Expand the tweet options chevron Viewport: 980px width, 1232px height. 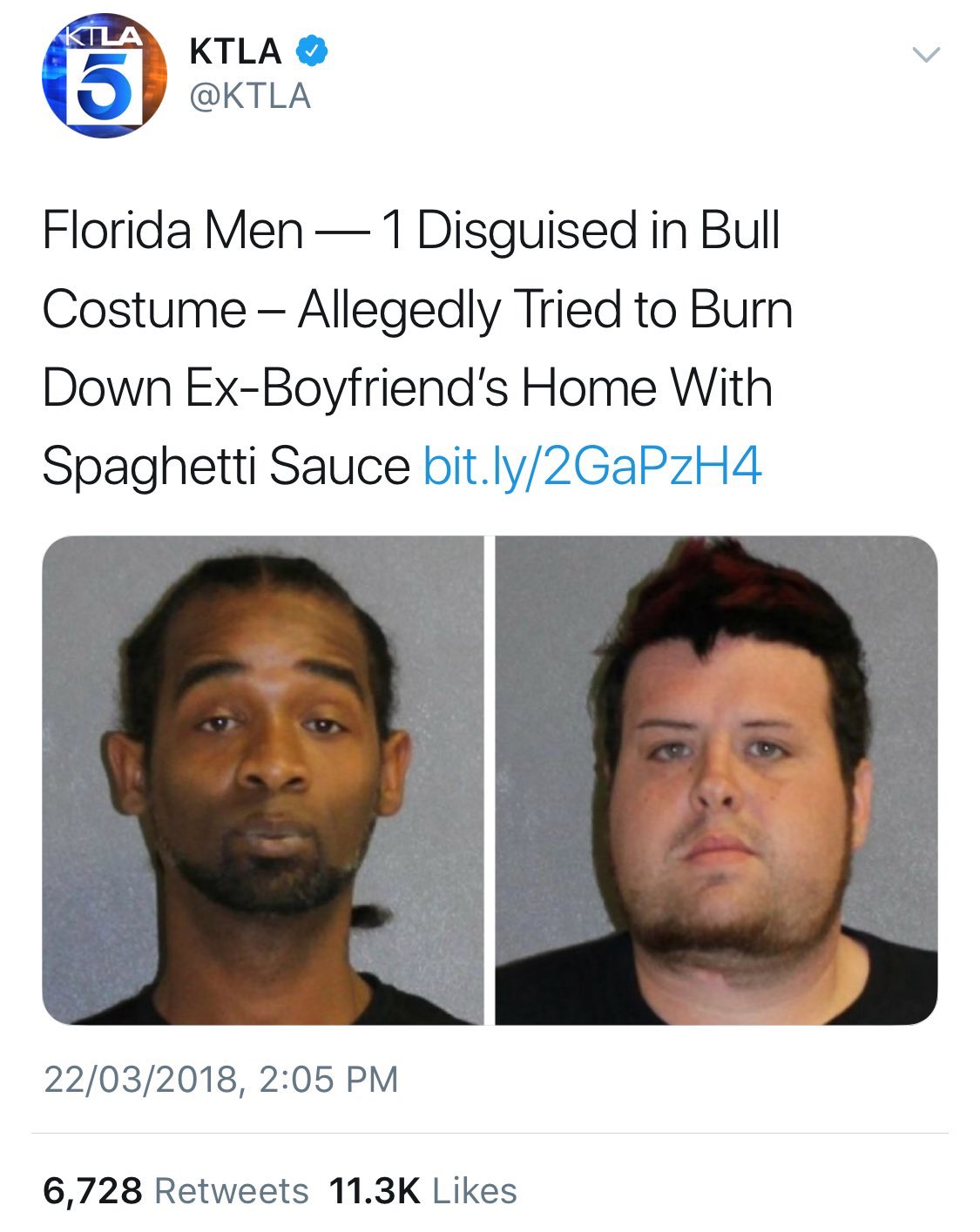(925, 55)
